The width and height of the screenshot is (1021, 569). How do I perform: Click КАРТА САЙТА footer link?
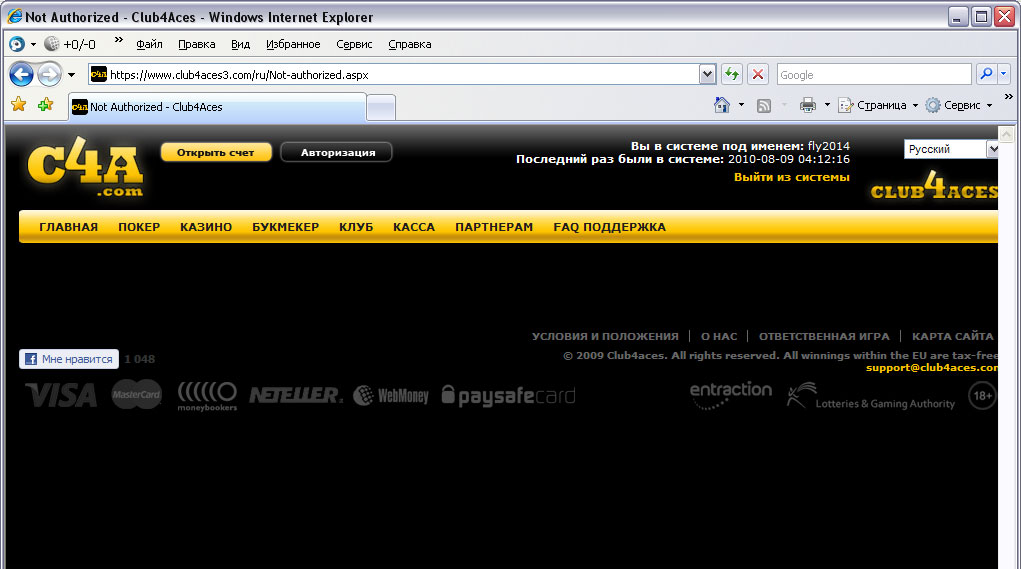coord(953,337)
